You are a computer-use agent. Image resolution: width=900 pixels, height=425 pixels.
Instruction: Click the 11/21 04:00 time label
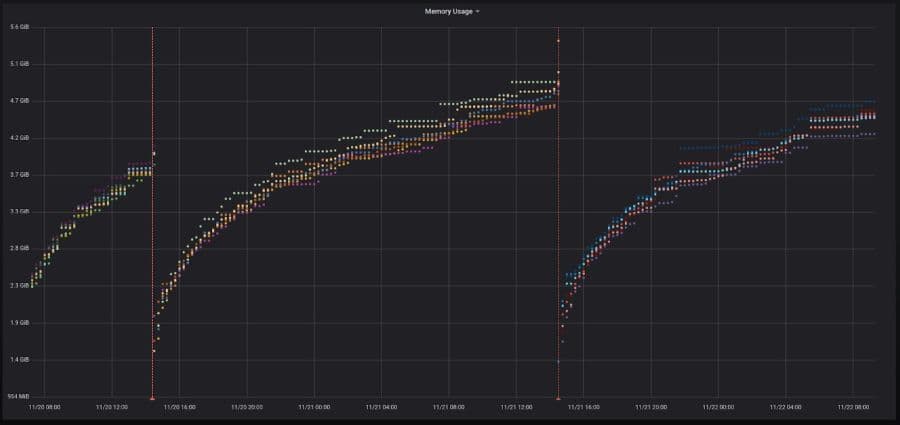tap(381, 407)
